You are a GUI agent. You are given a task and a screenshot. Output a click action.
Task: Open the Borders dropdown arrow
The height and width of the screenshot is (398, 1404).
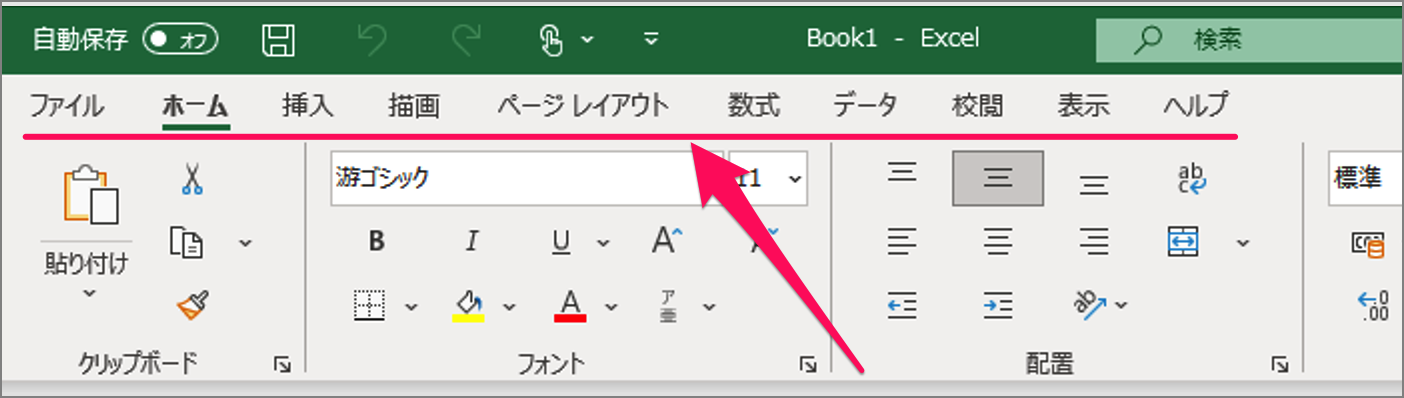point(411,307)
